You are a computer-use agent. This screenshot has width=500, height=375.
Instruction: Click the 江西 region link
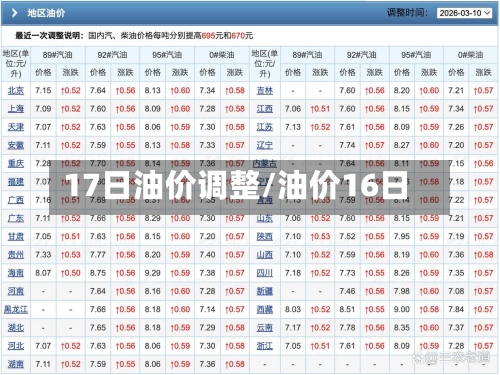pyautogui.click(x=265, y=109)
